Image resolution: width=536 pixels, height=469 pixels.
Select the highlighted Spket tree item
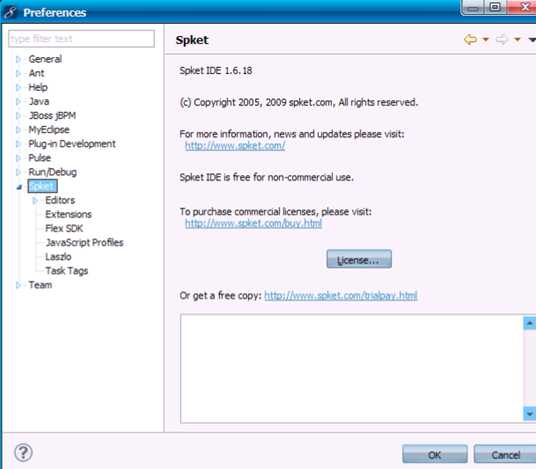tap(42, 186)
